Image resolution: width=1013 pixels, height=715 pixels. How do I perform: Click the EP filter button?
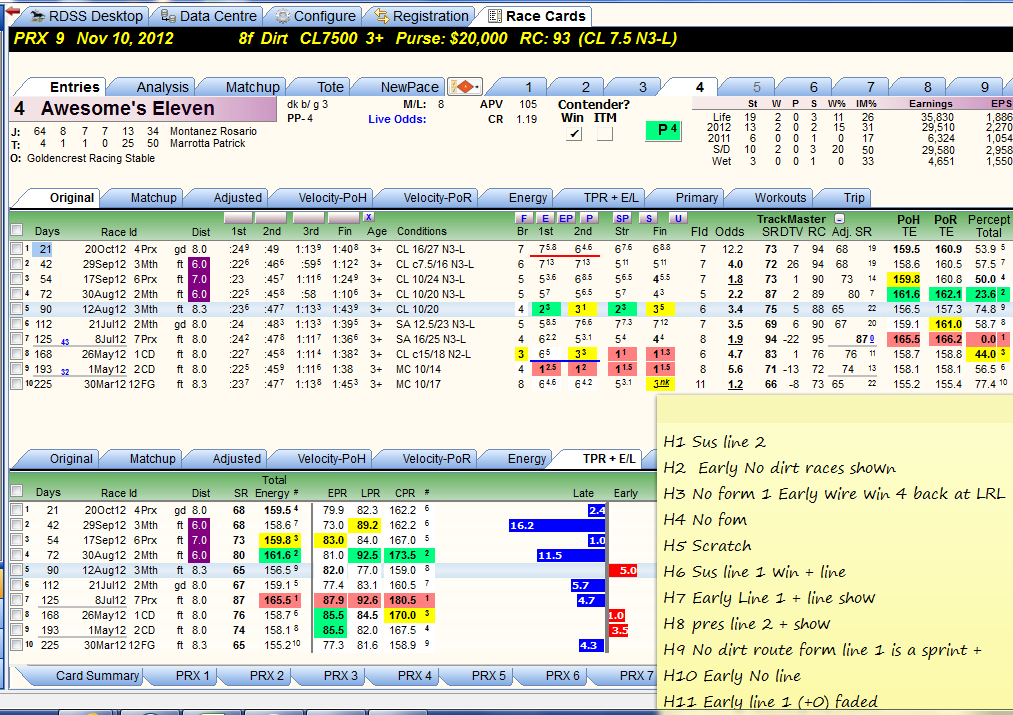coord(566,218)
